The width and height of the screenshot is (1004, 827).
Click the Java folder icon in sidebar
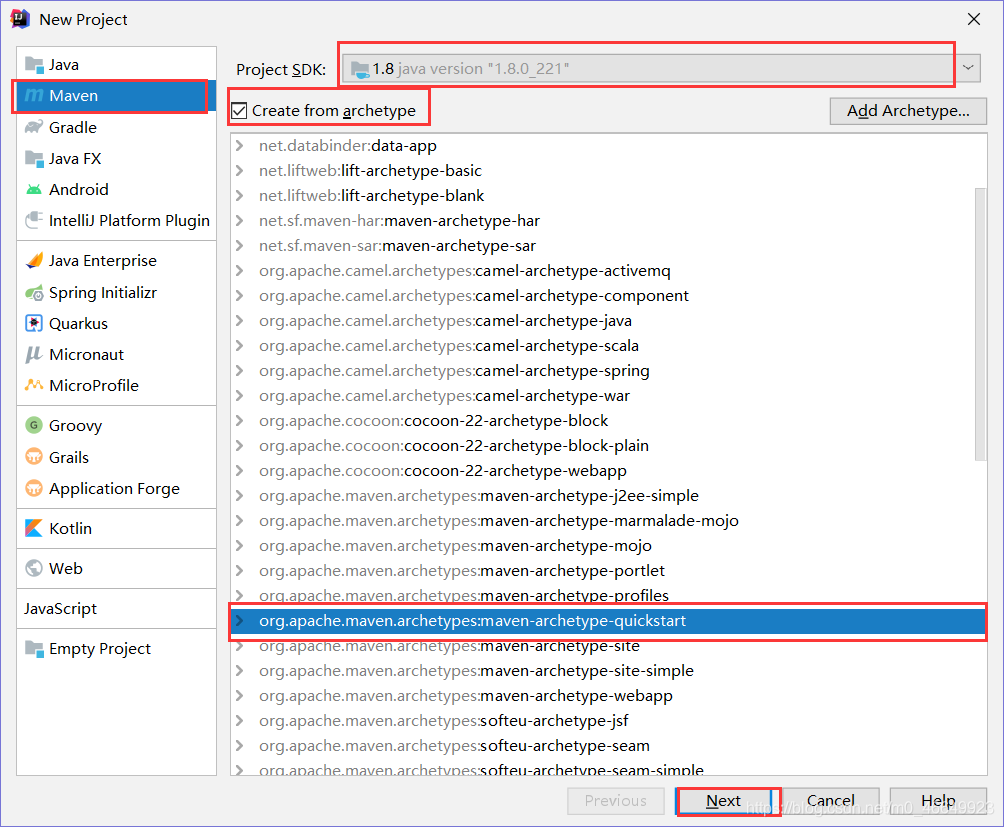pos(34,65)
